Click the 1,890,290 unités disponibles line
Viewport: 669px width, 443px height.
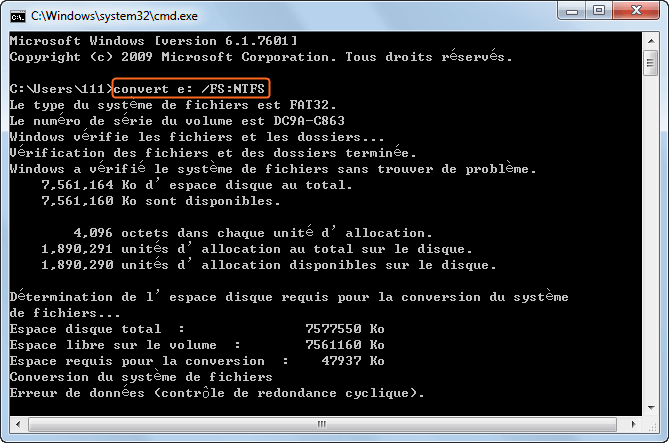[268, 265]
